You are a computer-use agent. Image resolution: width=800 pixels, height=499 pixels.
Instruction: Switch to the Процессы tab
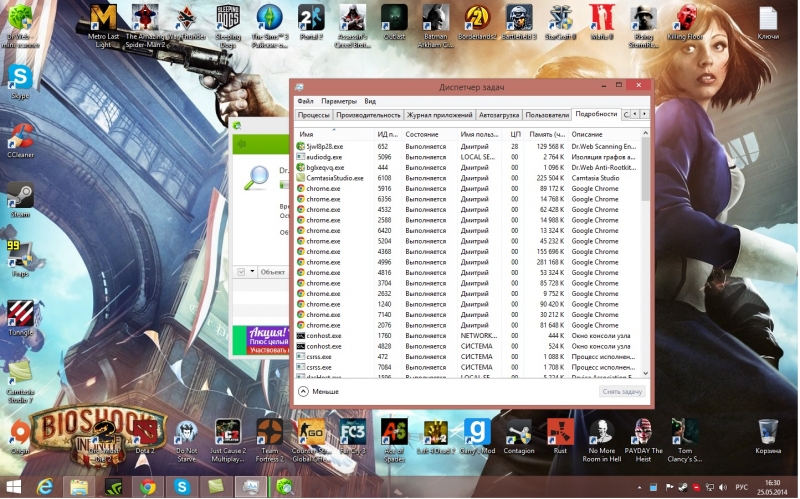pos(313,115)
